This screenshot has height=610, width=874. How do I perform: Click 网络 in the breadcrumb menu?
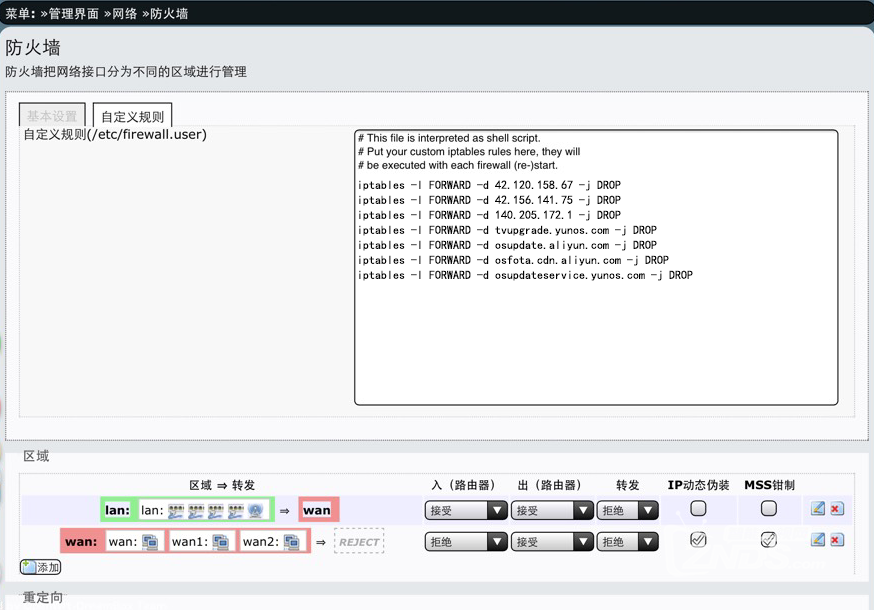[x=124, y=13]
